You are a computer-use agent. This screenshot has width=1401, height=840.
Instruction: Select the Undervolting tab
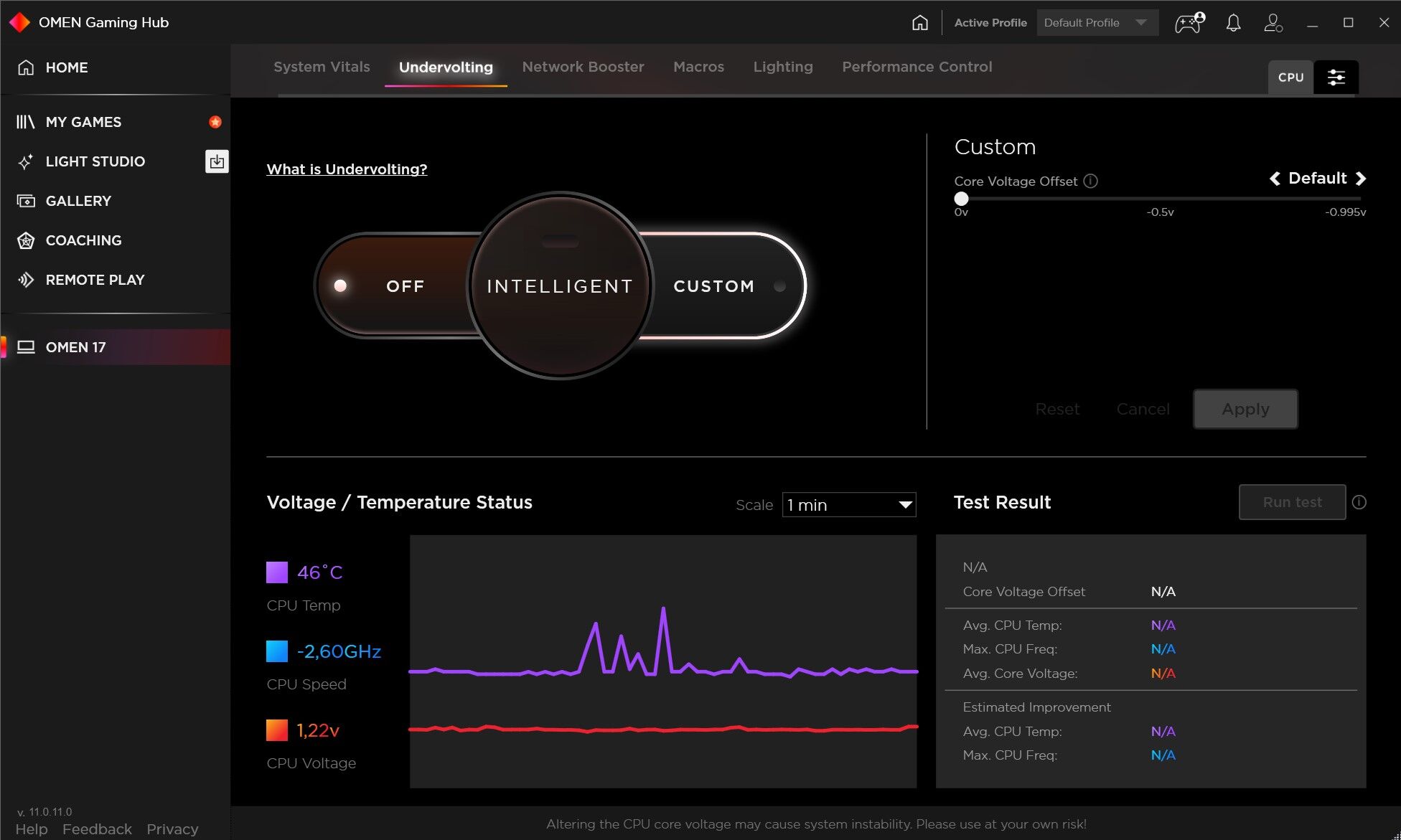[446, 67]
